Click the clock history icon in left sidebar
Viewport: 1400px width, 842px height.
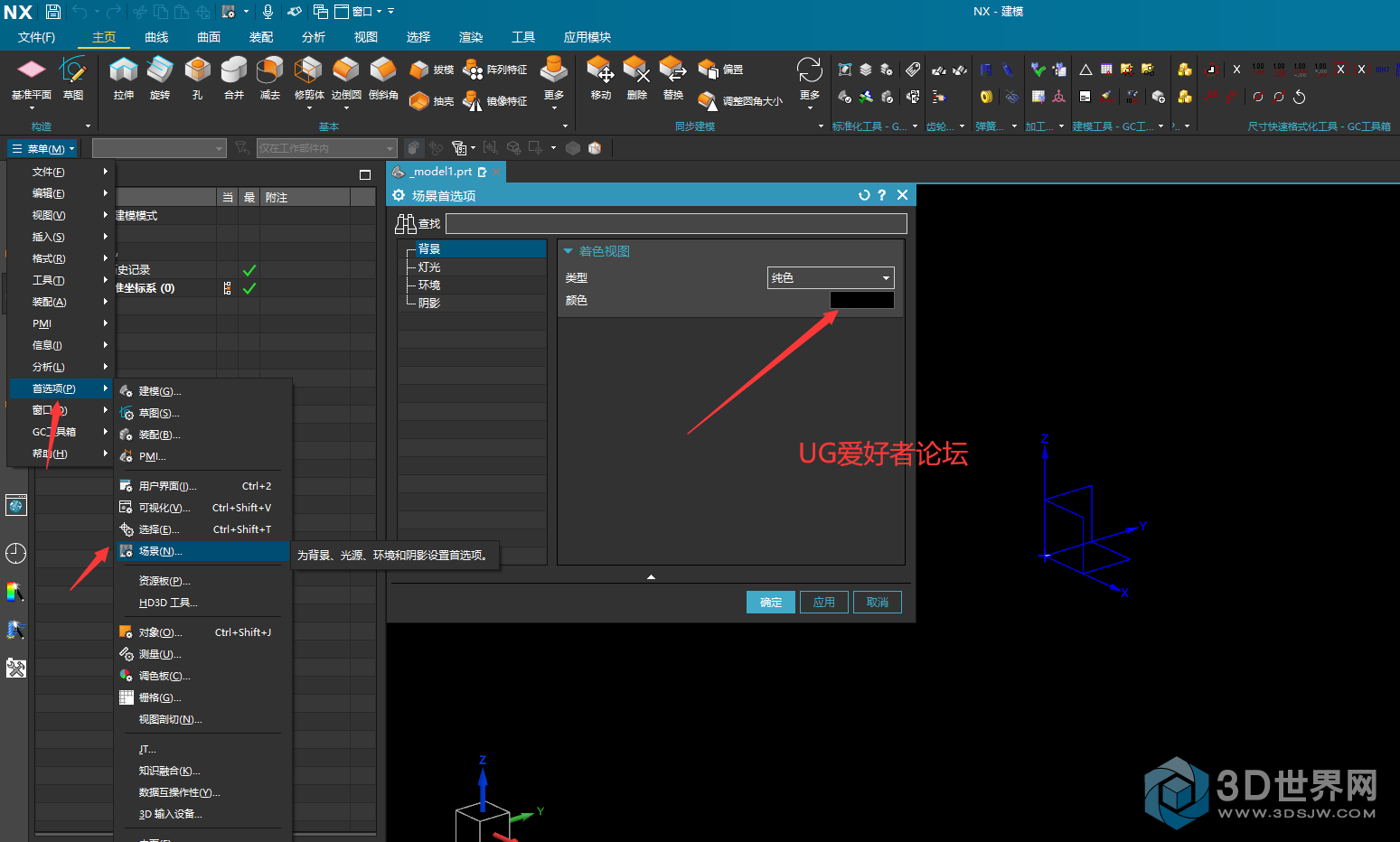(15, 553)
